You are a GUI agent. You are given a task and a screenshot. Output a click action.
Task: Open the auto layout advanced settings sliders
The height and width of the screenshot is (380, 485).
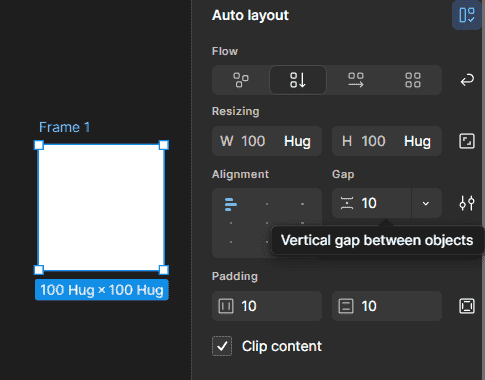467,203
